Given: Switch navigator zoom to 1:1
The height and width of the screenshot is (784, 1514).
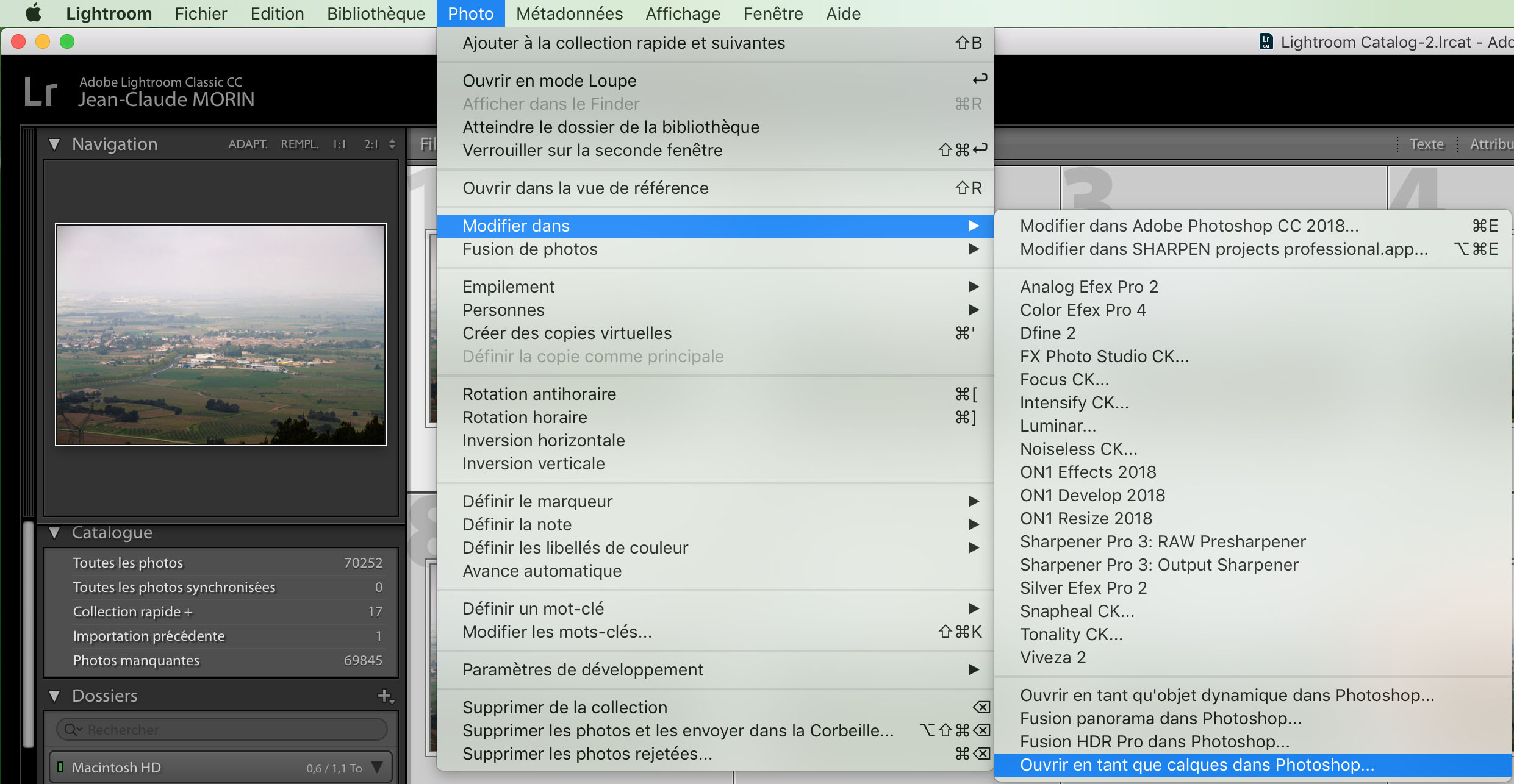Looking at the screenshot, I should coord(339,144).
